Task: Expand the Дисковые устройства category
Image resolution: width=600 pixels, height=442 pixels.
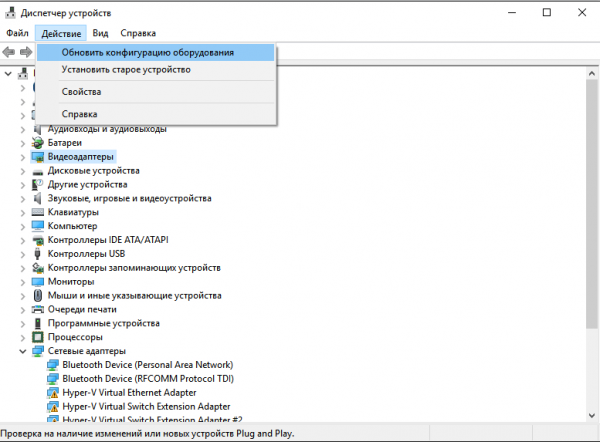Action: (x=23, y=171)
